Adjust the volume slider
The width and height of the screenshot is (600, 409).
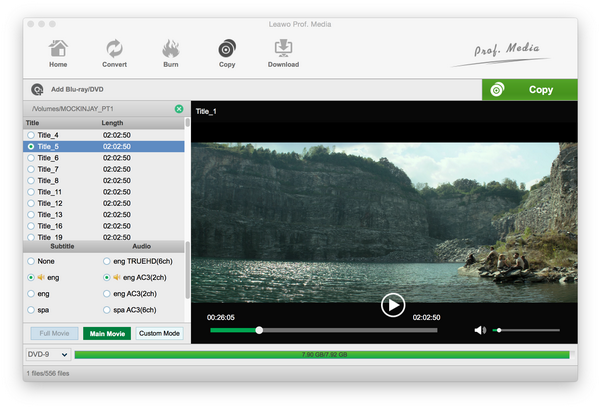pos(526,330)
